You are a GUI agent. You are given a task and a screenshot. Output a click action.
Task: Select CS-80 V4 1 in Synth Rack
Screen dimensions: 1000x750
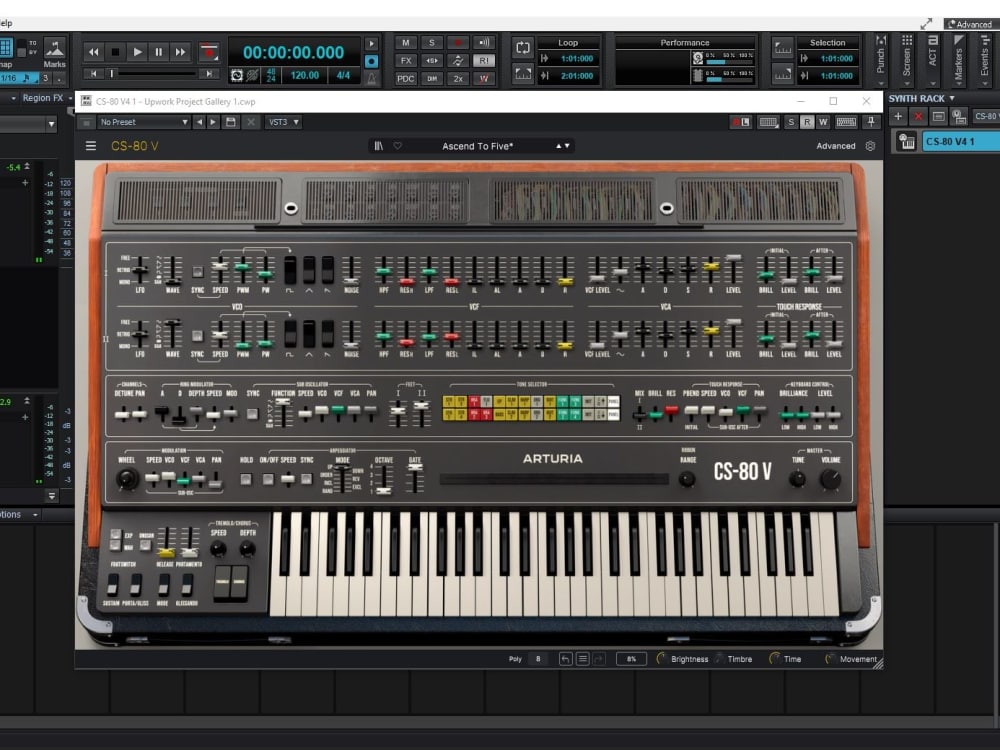[960, 142]
